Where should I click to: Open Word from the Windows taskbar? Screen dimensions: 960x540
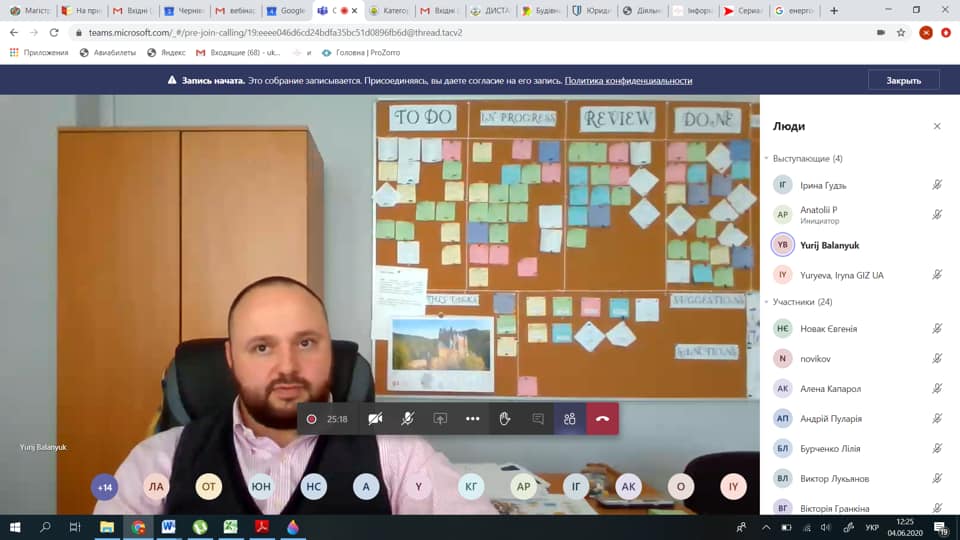(x=169, y=527)
